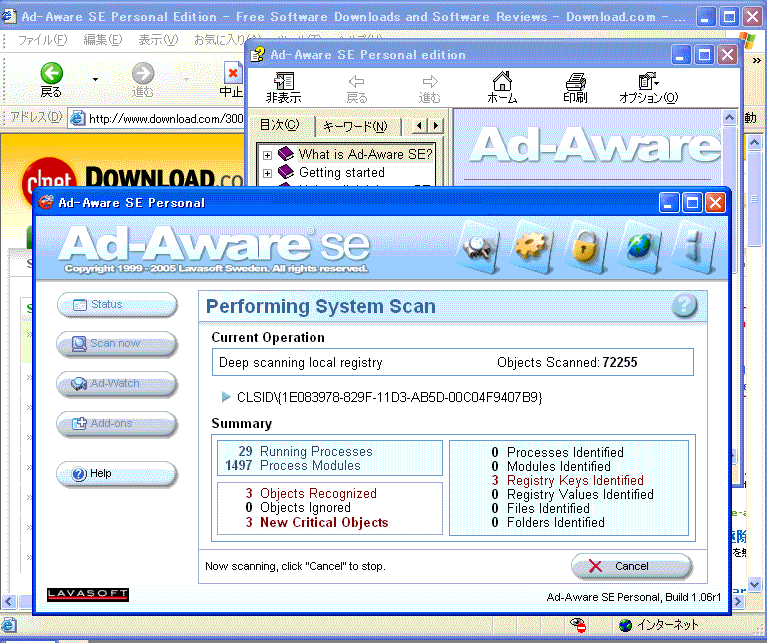767x643 pixels.
Task: Click the horizontal scroll-left arrow in browser
Action: 9,601
